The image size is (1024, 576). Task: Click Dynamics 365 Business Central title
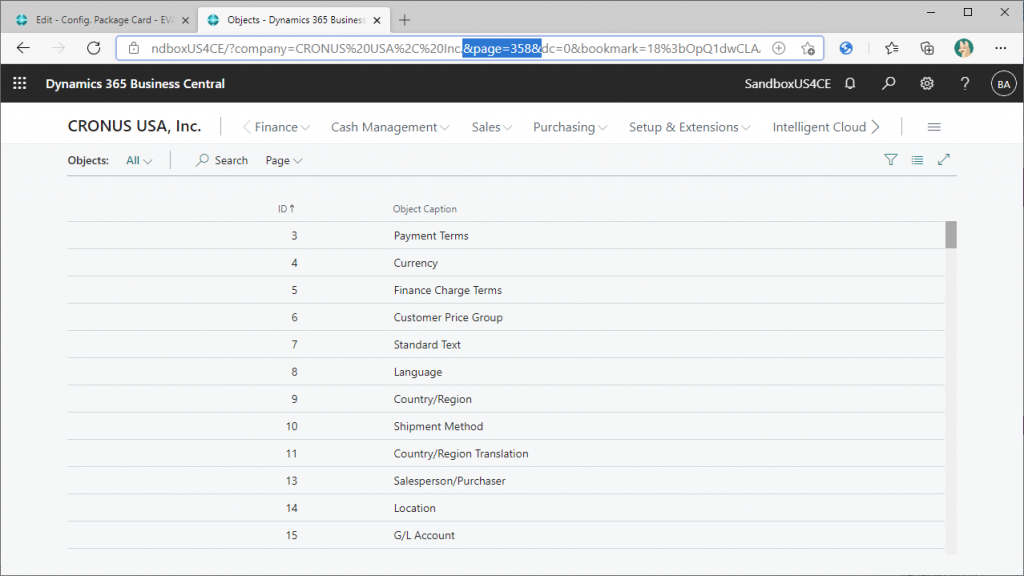(x=135, y=84)
